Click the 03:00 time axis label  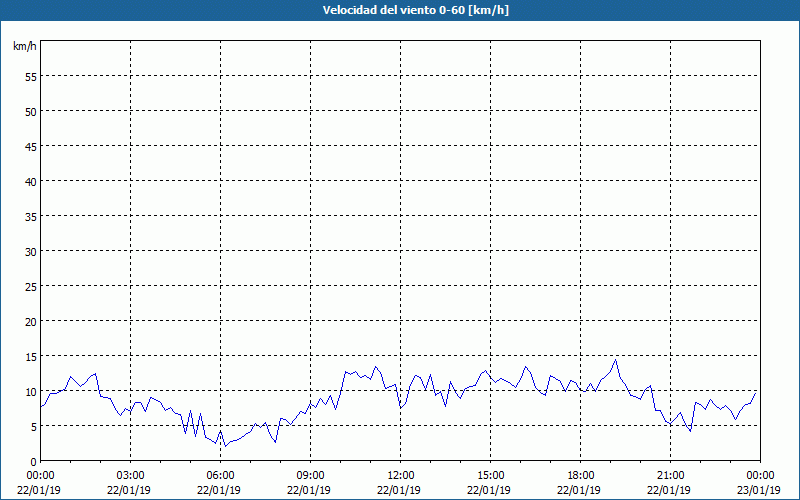click(x=131, y=476)
